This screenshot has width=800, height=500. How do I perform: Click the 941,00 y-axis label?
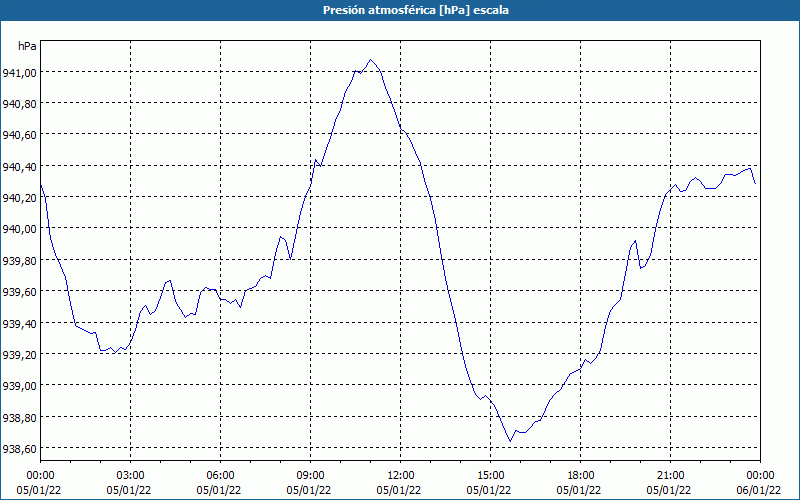[x=20, y=73]
